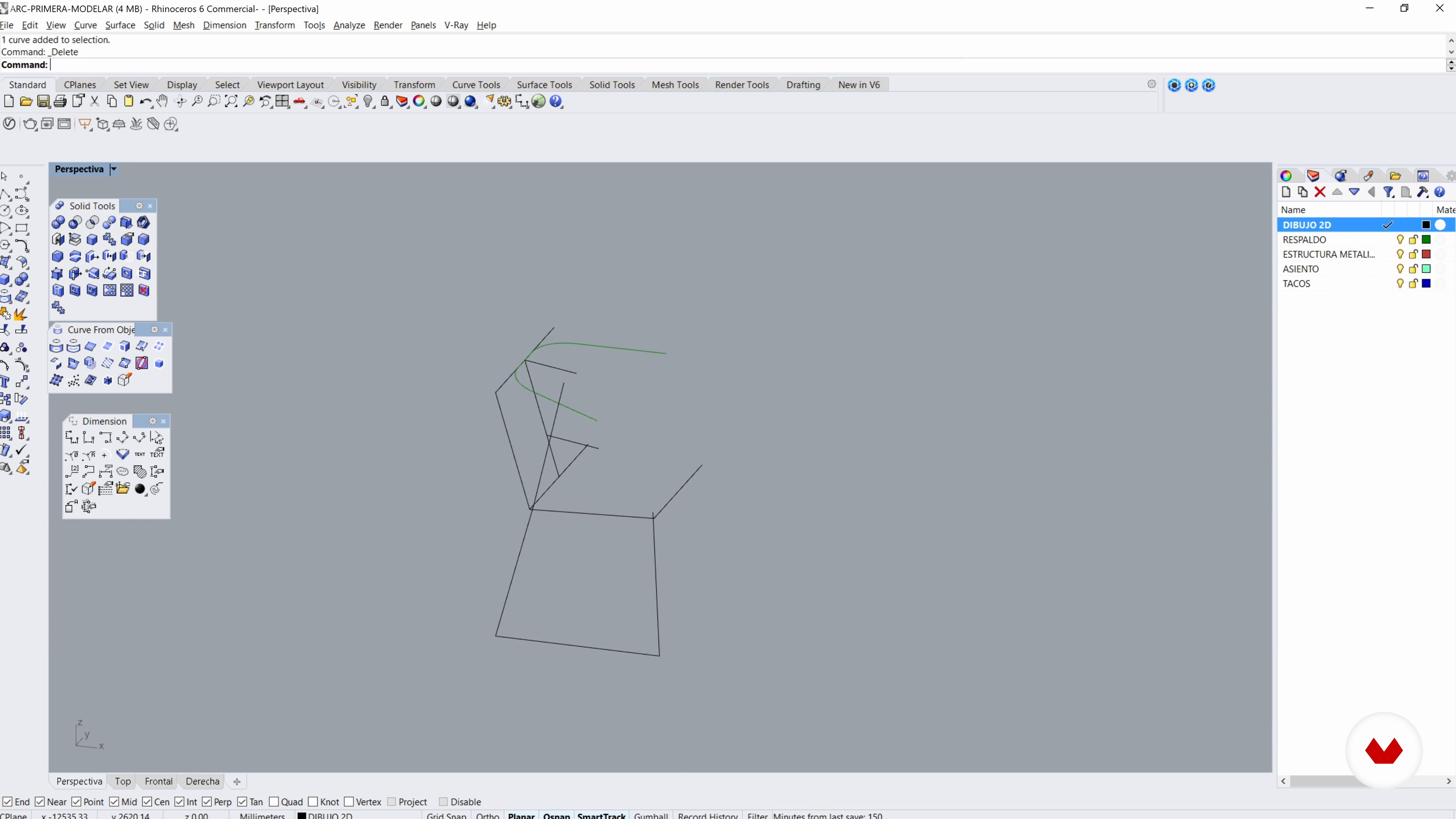The height and width of the screenshot is (819, 1456).
Task: Create new layer in Layers panel
Action: coord(1286,192)
